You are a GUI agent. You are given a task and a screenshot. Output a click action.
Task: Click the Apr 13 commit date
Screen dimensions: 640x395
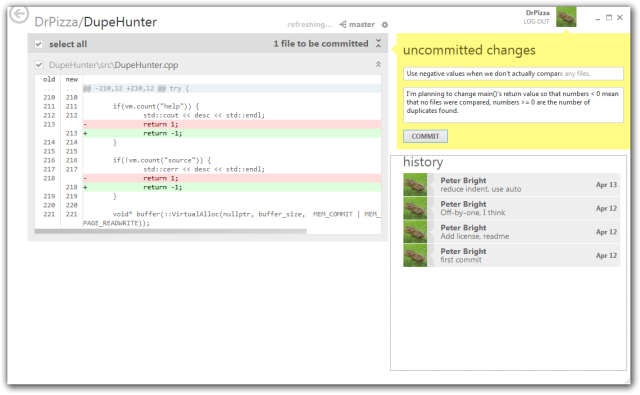click(x=606, y=185)
